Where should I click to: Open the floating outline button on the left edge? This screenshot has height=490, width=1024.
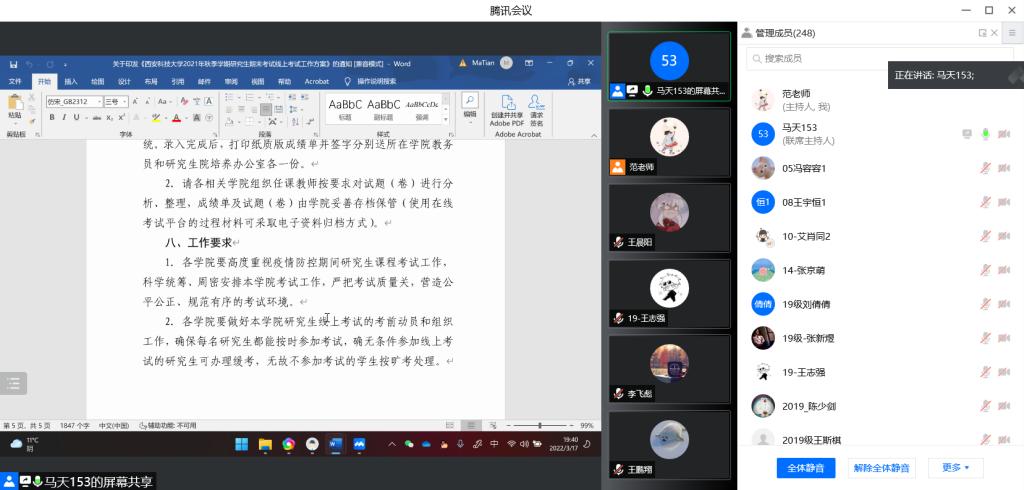13,383
